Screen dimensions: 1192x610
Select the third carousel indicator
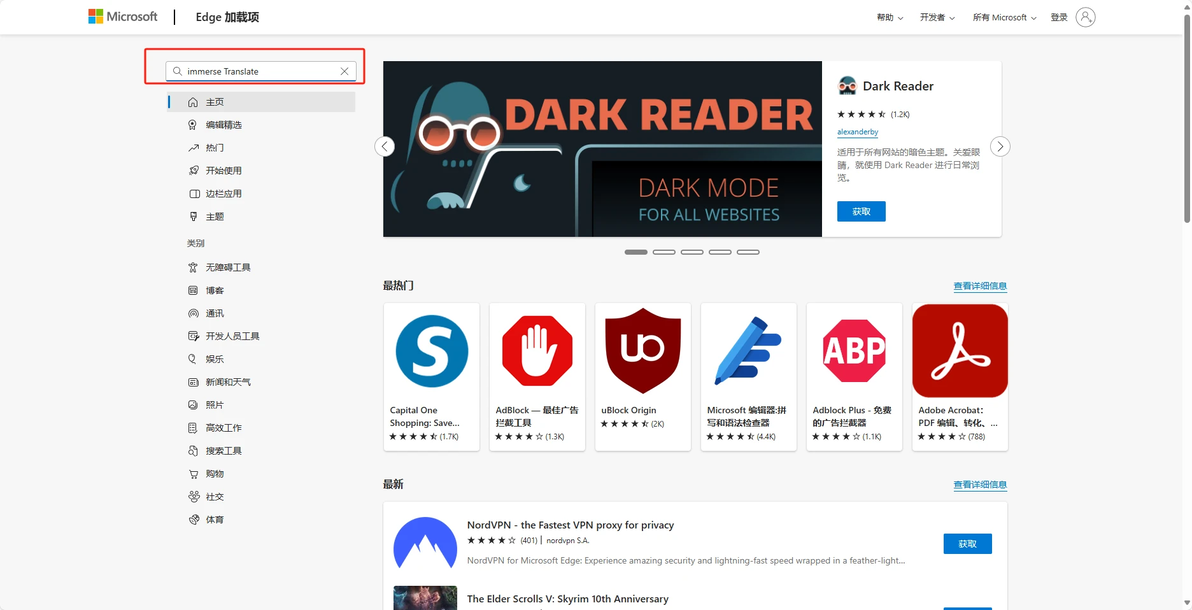click(692, 252)
